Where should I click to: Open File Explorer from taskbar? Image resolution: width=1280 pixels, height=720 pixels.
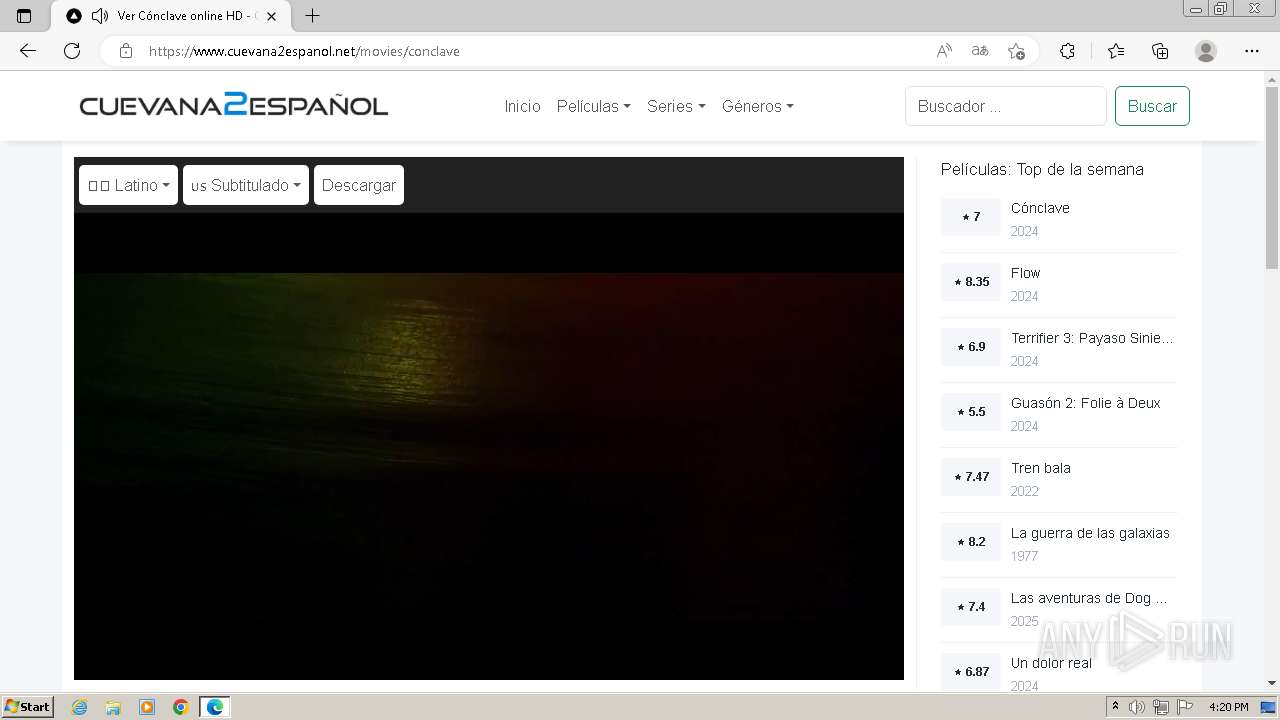click(x=113, y=707)
